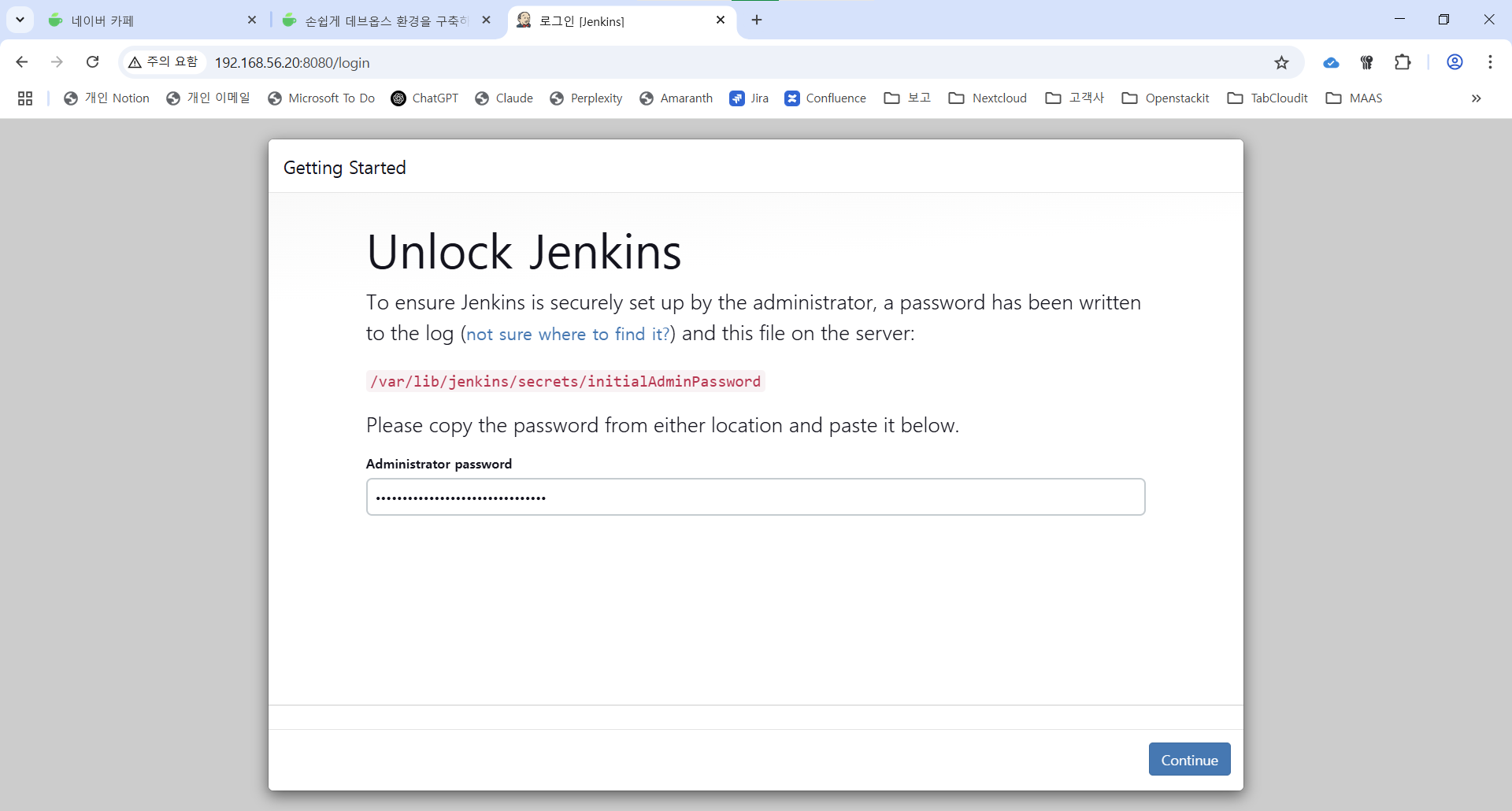1512x811 pixels.
Task: Open the browser profile icon
Action: tap(1455, 62)
